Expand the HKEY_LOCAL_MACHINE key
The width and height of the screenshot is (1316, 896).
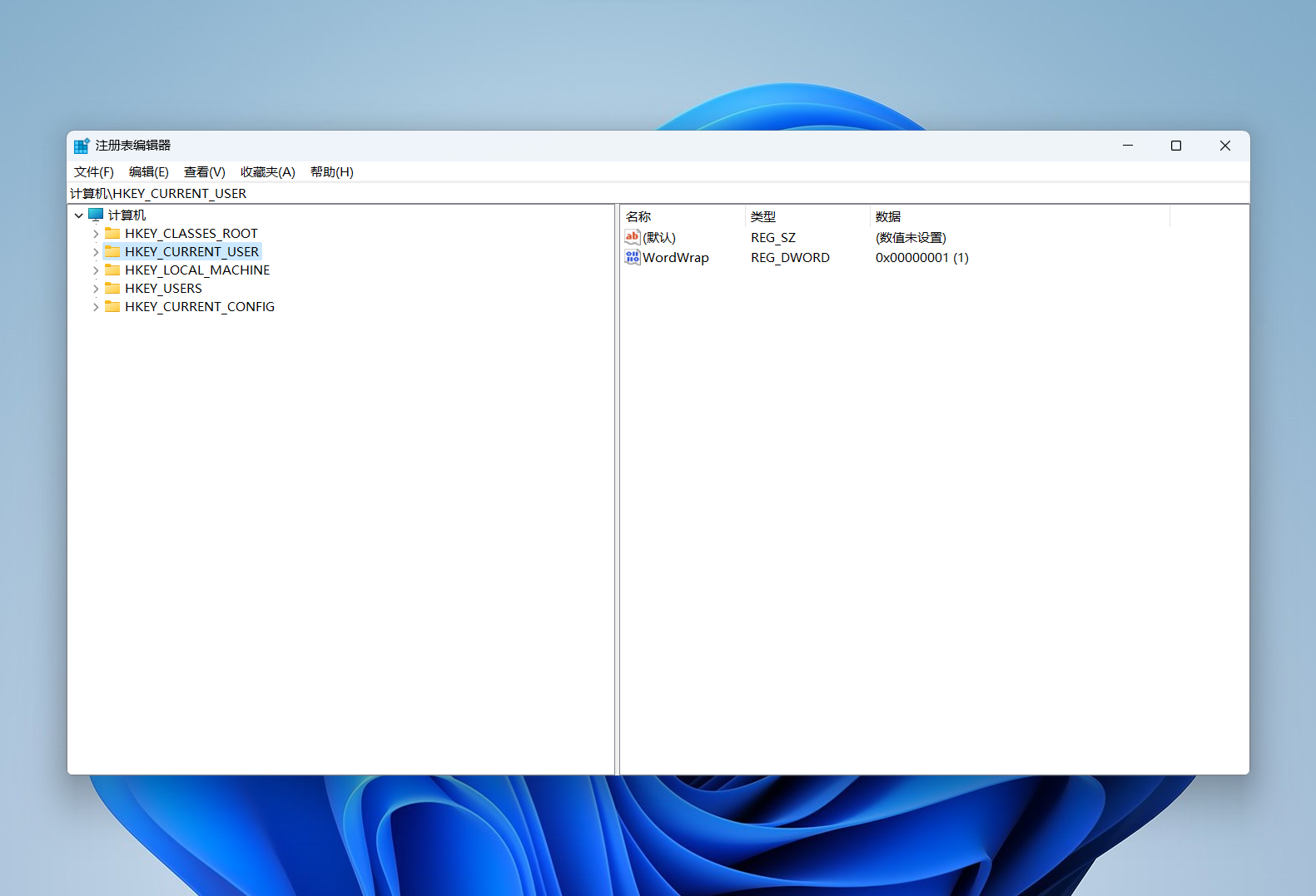click(x=96, y=270)
